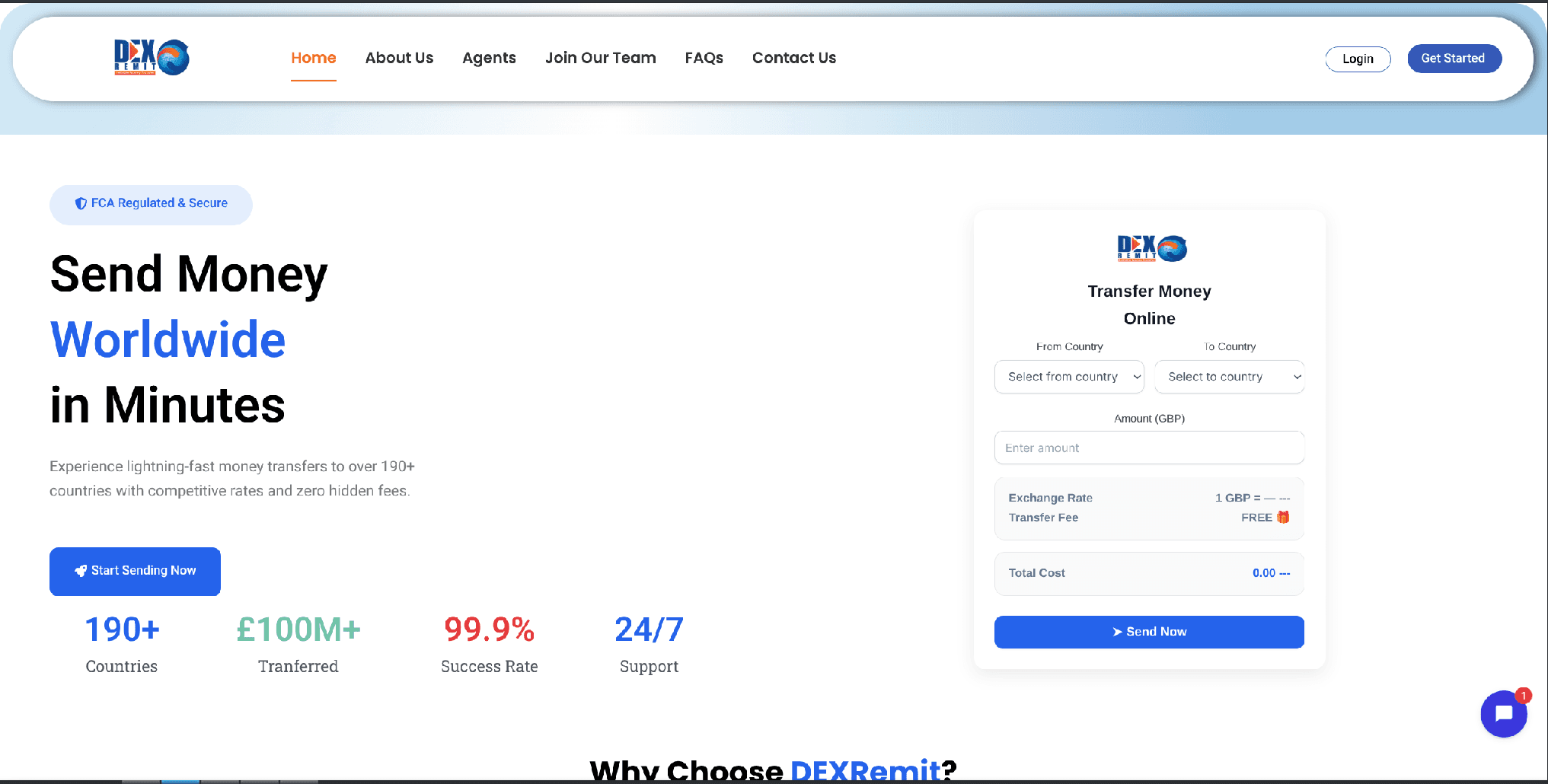Screen dimensions: 1548x784
Task: Expand the Select to country dropdown
Action: (1229, 377)
